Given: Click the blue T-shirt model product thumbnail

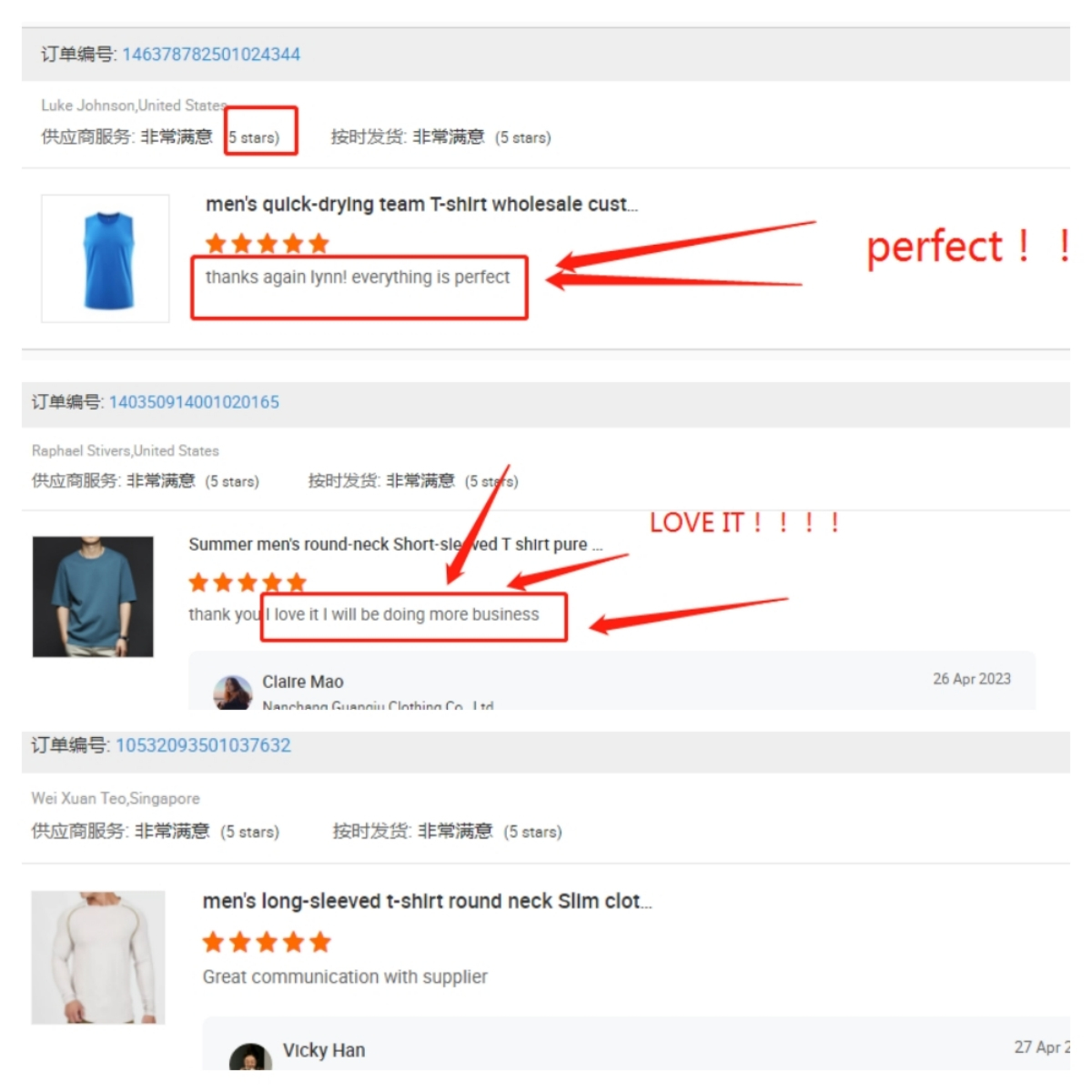Looking at the screenshot, I should pyautogui.click(x=93, y=596).
